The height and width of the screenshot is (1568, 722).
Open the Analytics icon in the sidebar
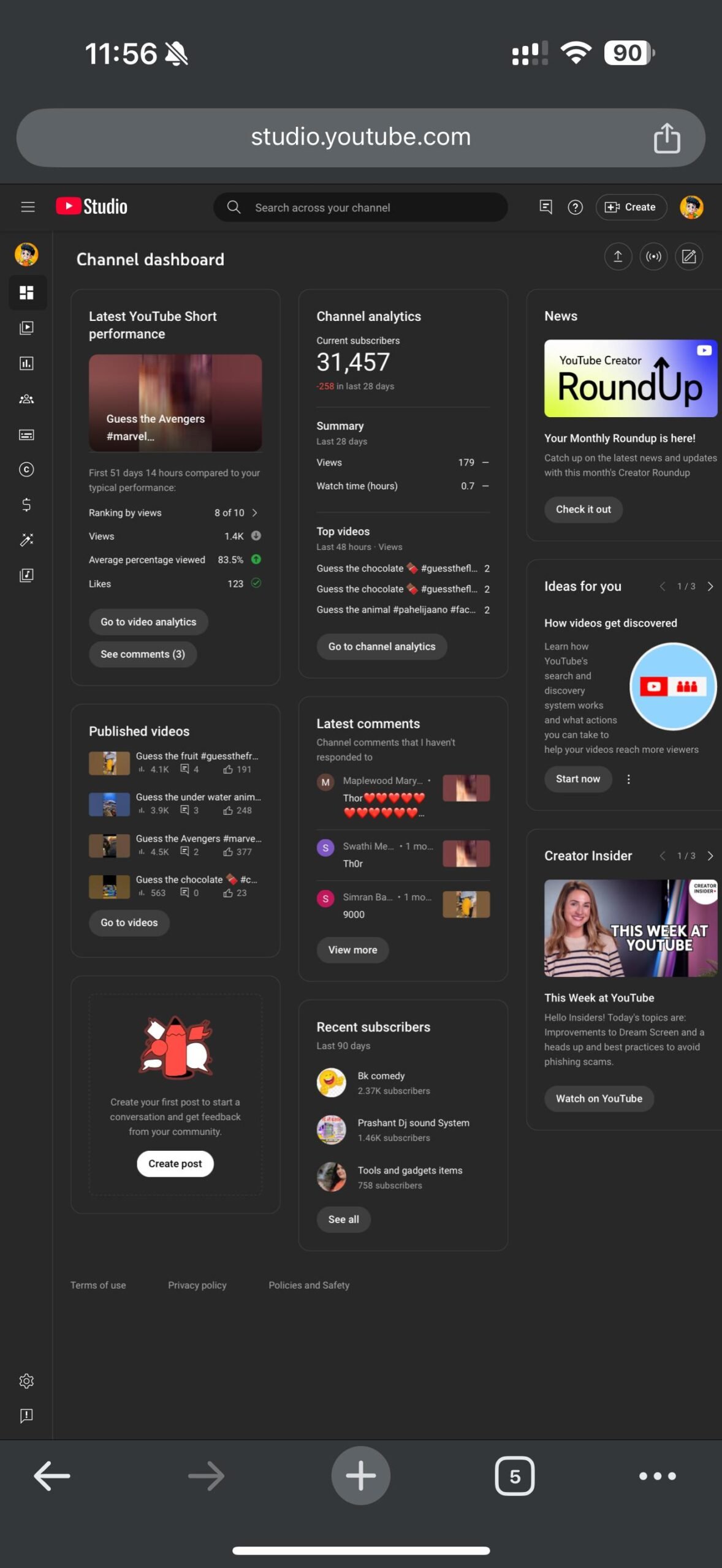point(26,363)
